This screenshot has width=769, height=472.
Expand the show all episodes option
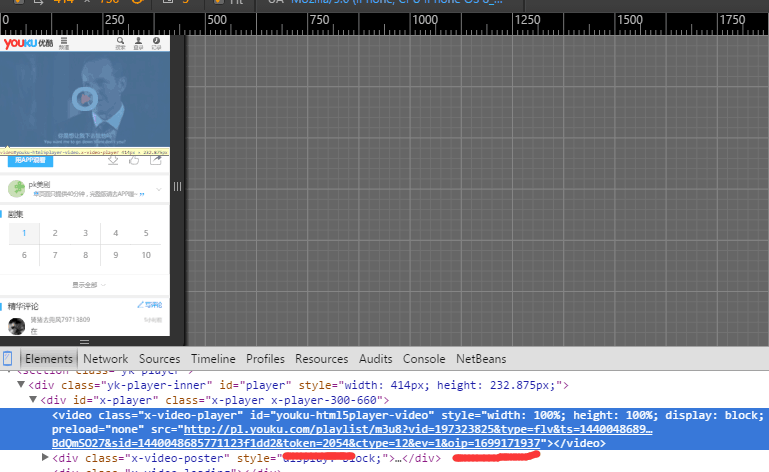(84, 284)
